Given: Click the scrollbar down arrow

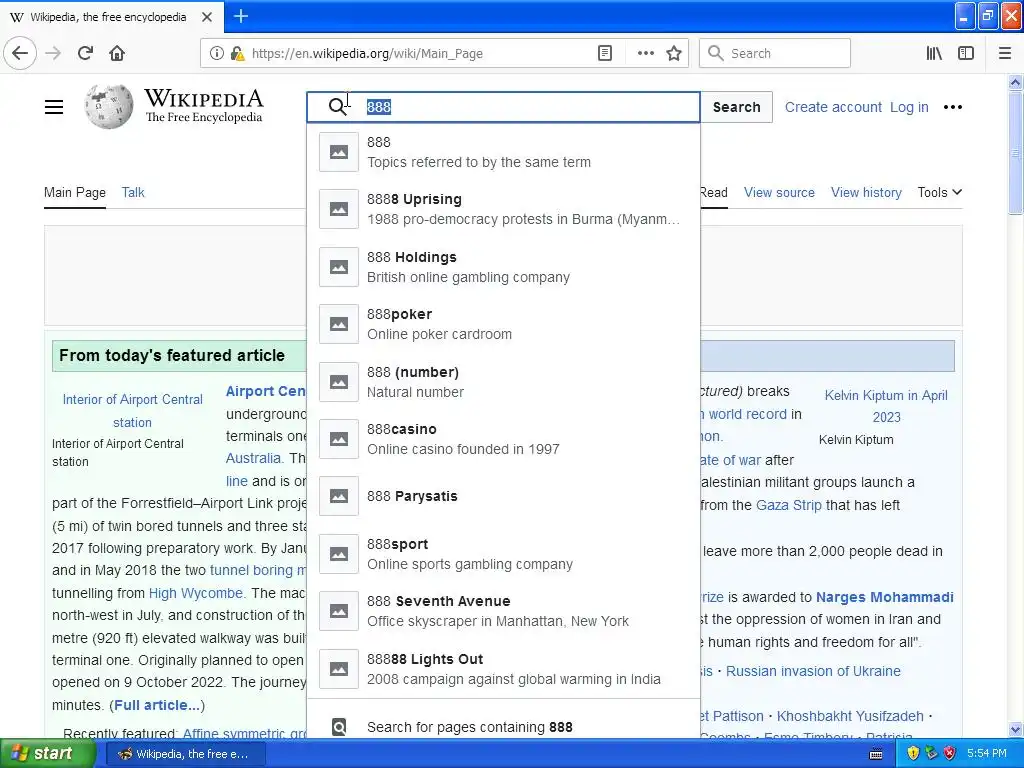Looking at the screenshot, I should [x=1015, y=729].
